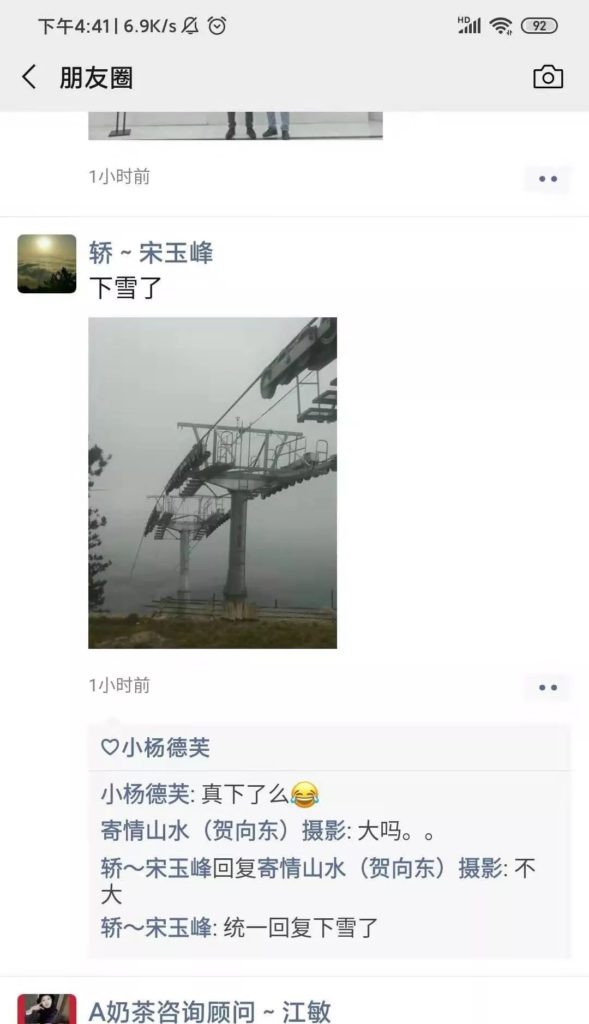589x1024 pixels.
Task: Open the two-dot menu under snow post
Action: pos(547,687)
